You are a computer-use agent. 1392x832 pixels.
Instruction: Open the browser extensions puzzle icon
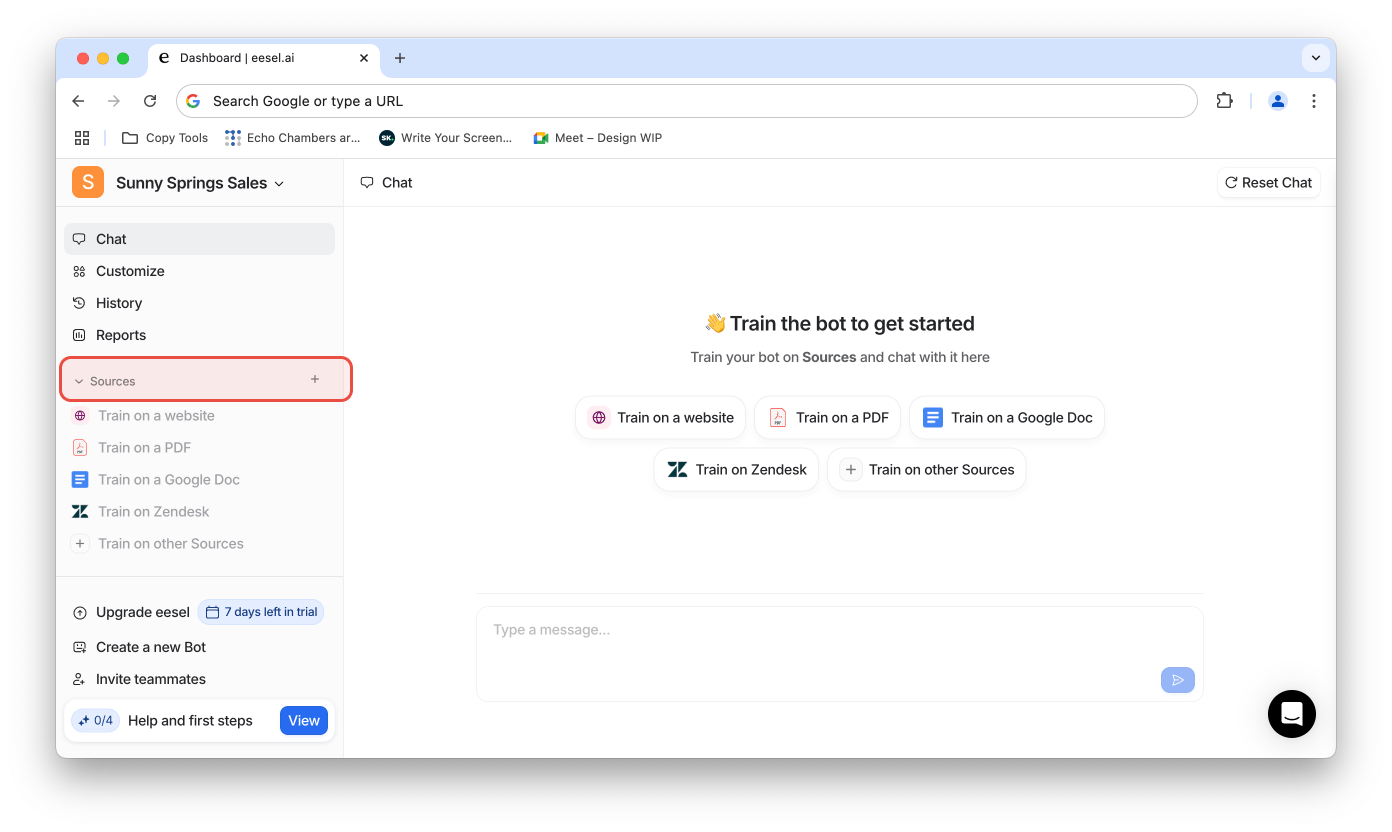click(x=1224, y=101)
